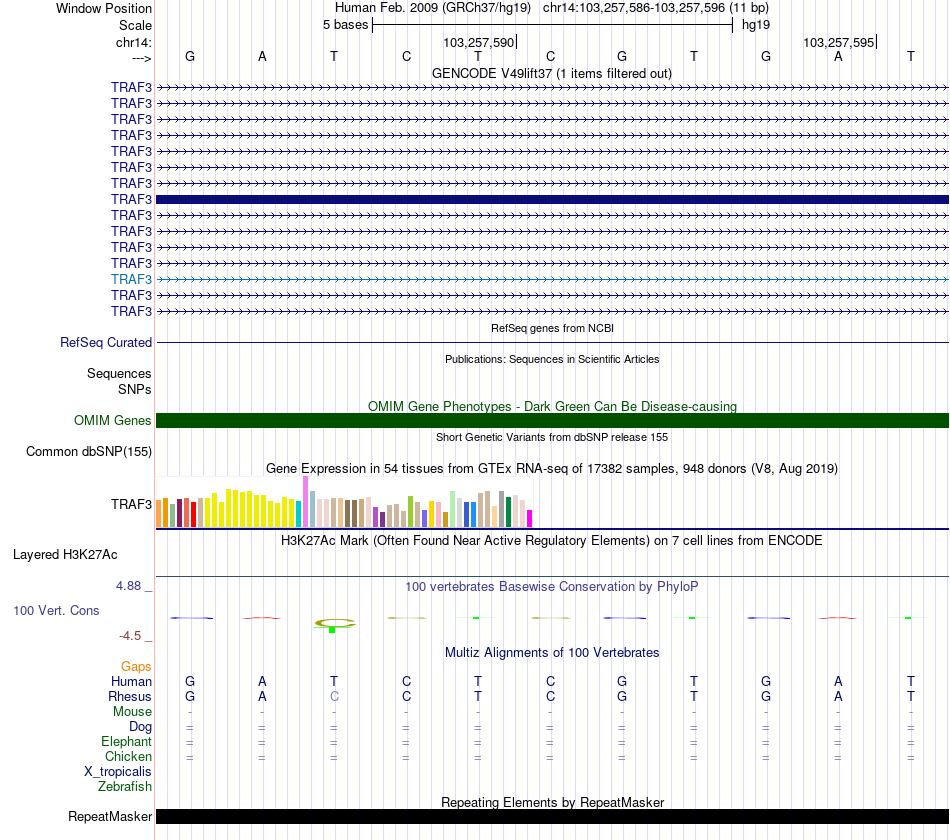Open 'Short Genetic Variants from dbSNP release 155' title
The image size is (950, 840).
click(x=552, y=438)
